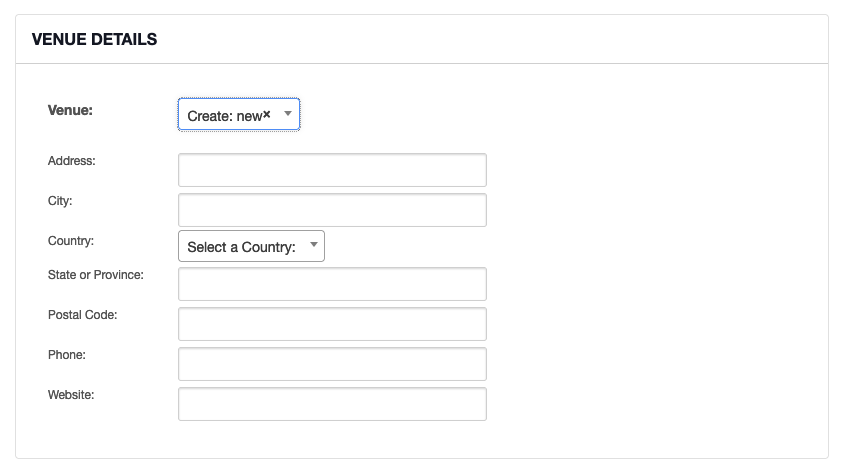This screenshot has width=847, height=471.
Task: Click the "State or Province:" label
Action: pos(96,275)
